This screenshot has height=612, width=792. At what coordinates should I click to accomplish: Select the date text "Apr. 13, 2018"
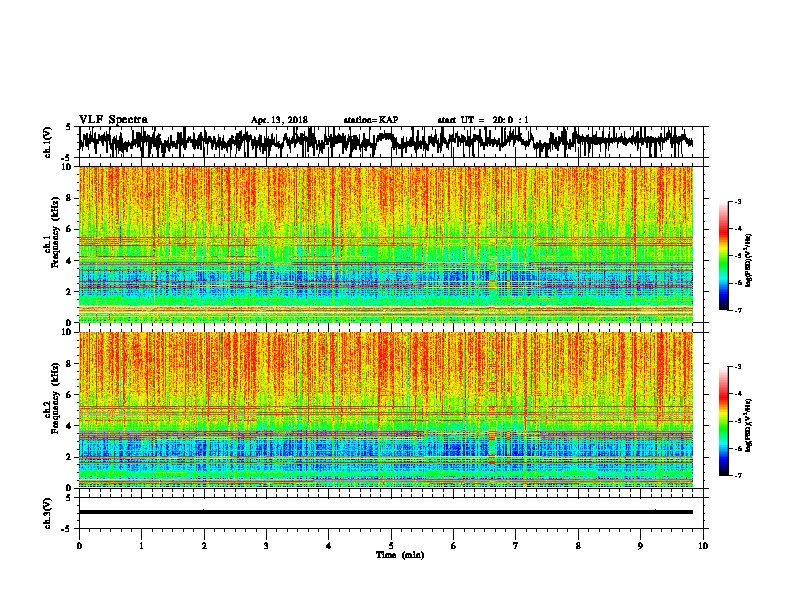[279, 120]
